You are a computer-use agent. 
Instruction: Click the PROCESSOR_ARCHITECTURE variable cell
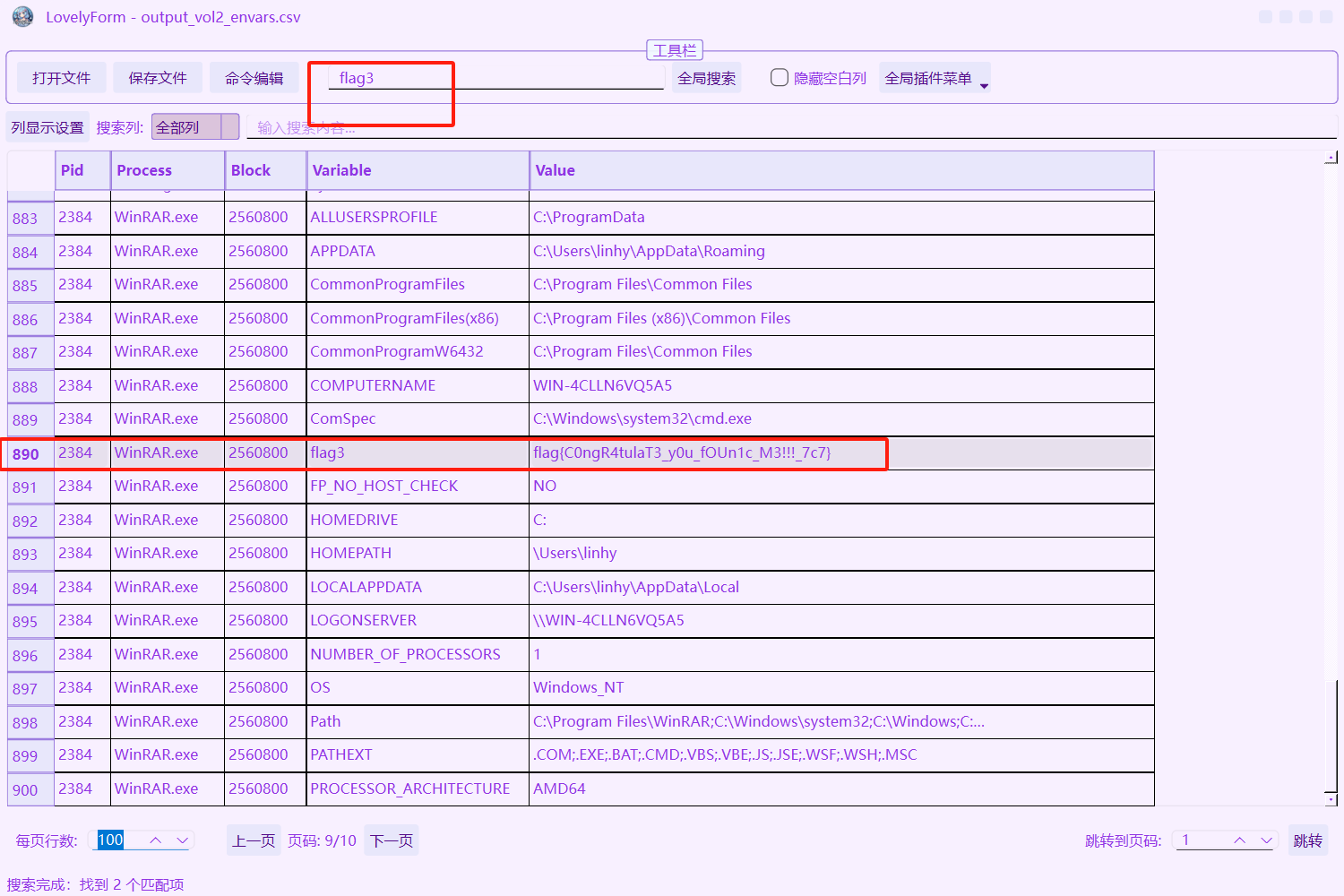tap(418, 789)
